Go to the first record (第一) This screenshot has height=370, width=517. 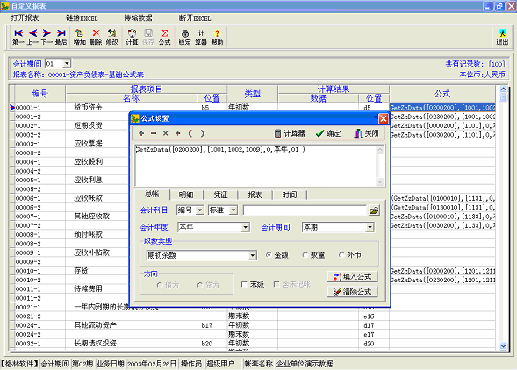[18, 37]
